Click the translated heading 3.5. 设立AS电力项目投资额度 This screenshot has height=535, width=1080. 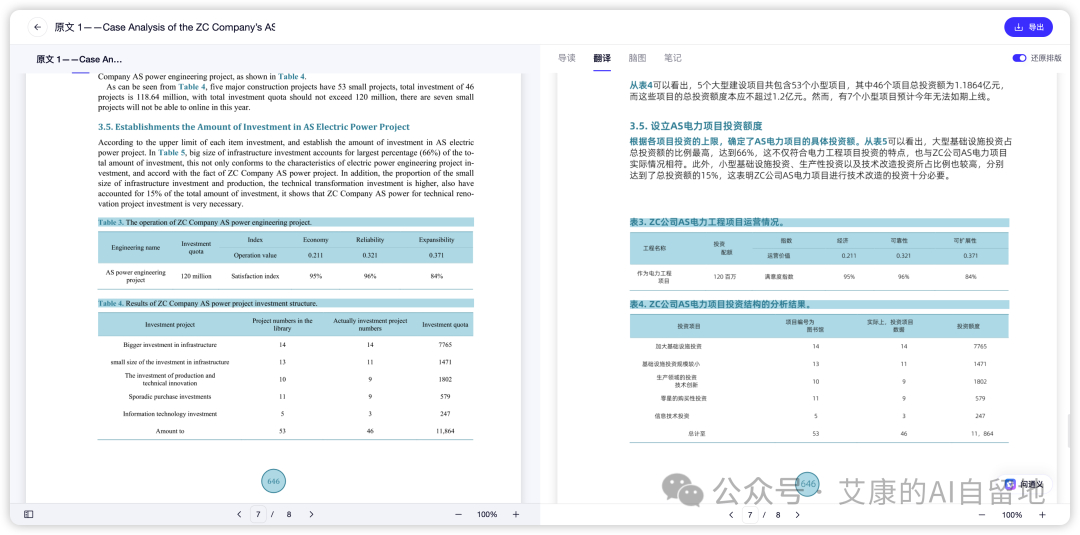(x=696, y=127)
